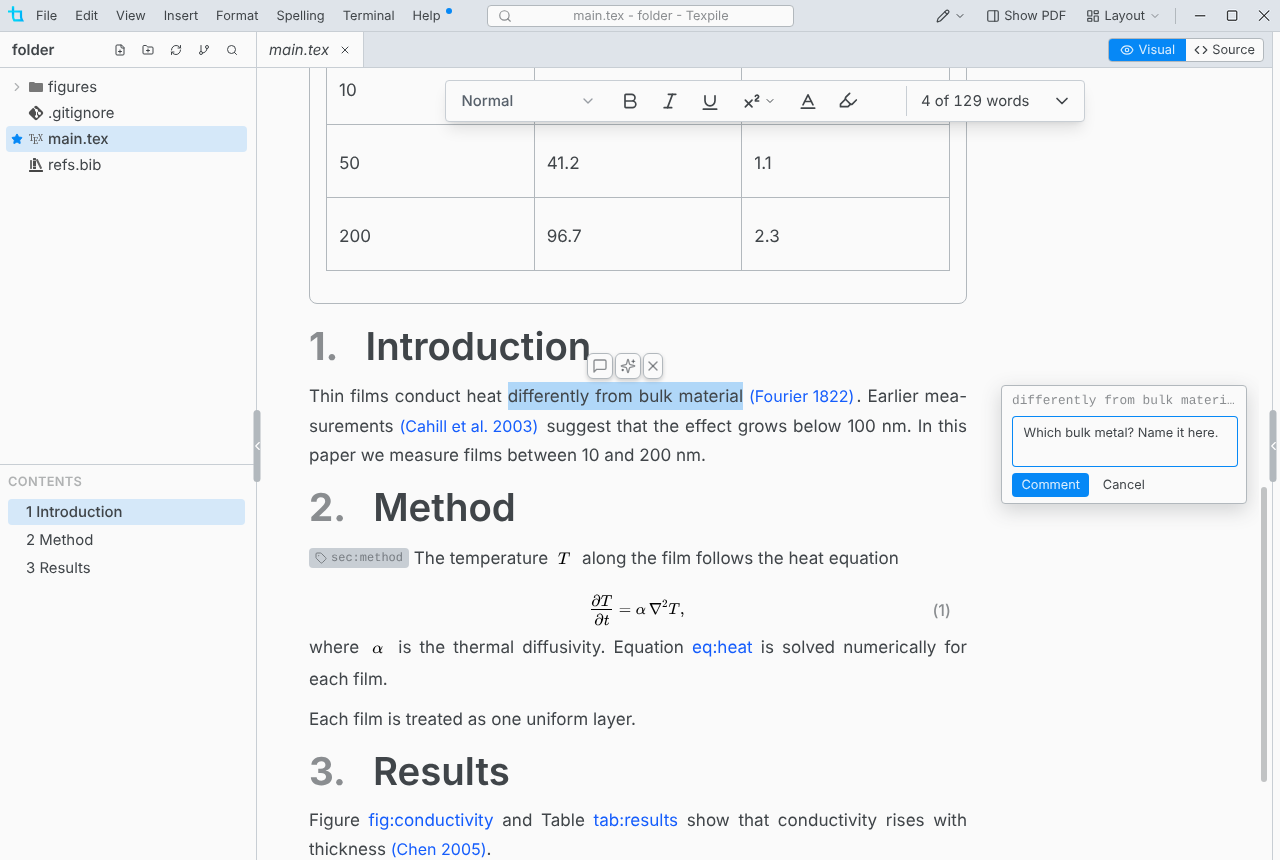This screenshot has width=1280, height=860.
Task: Open the Spelling menu
Action: [300, 16]
